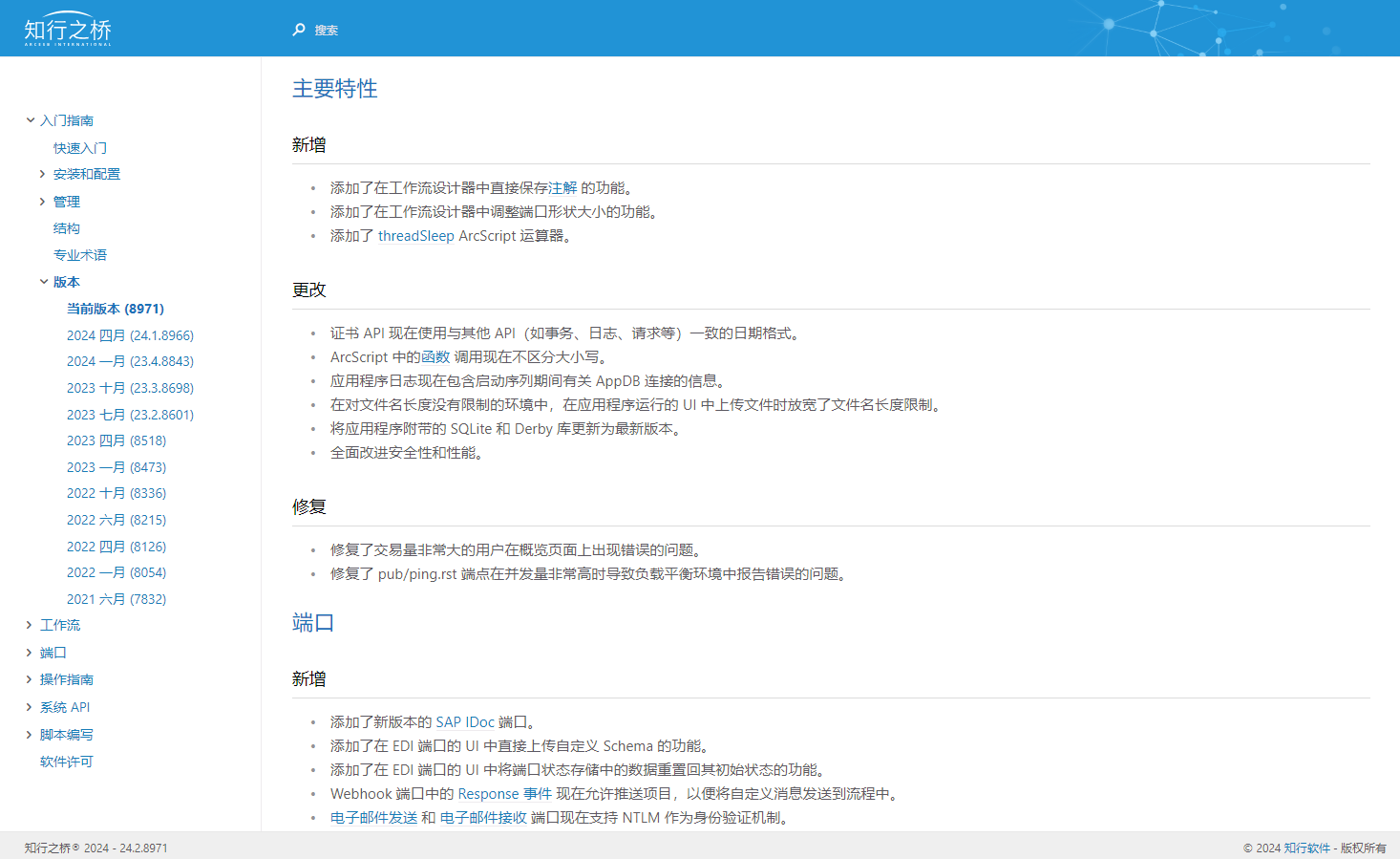Open 脚本编写 sidebar section
The width and height of the screenshot is (1400, 859).
click(x=67, y=735)
